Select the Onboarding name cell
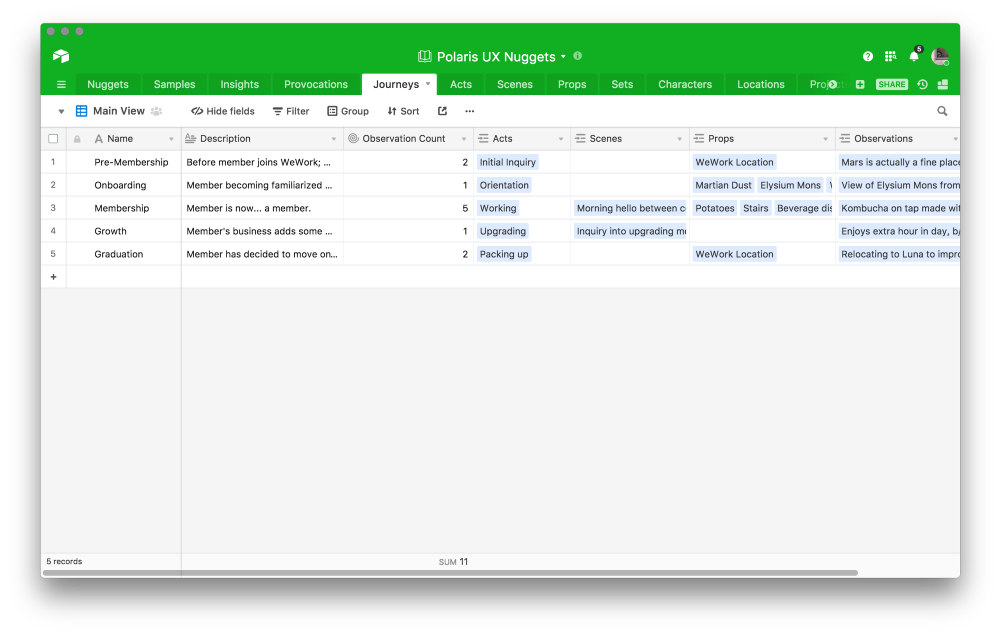This screenshot has height=635, width=1000. coord(121,185)
